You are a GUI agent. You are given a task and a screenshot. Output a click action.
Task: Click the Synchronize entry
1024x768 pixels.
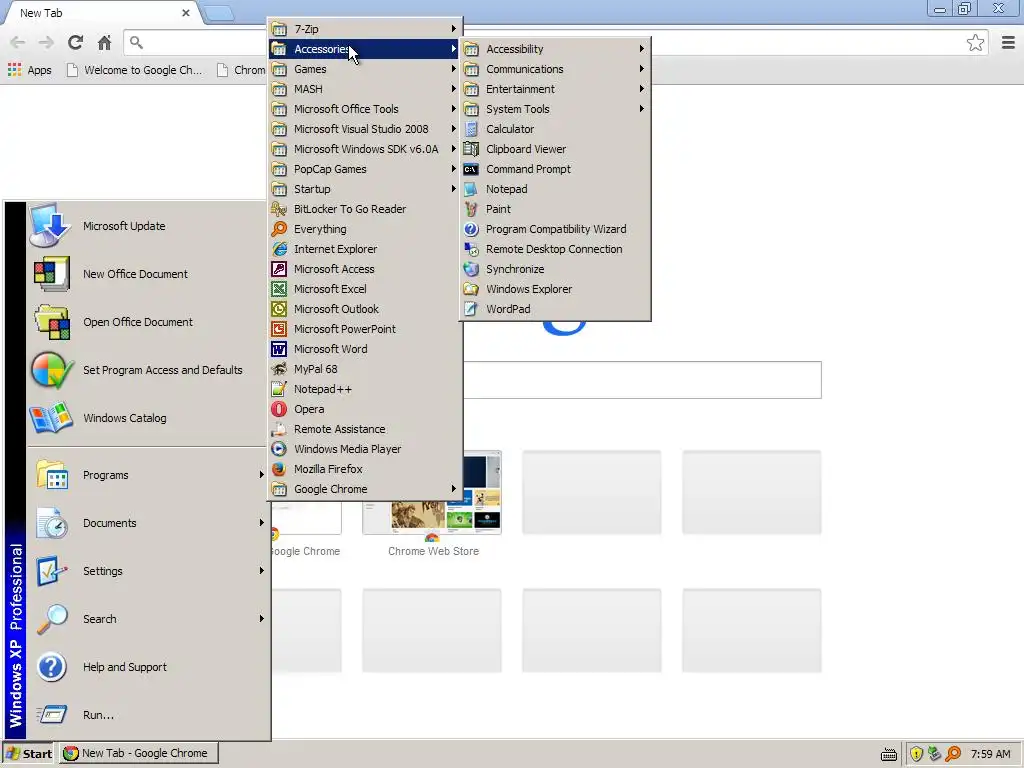pyautogui.click(x=555, y=269)
